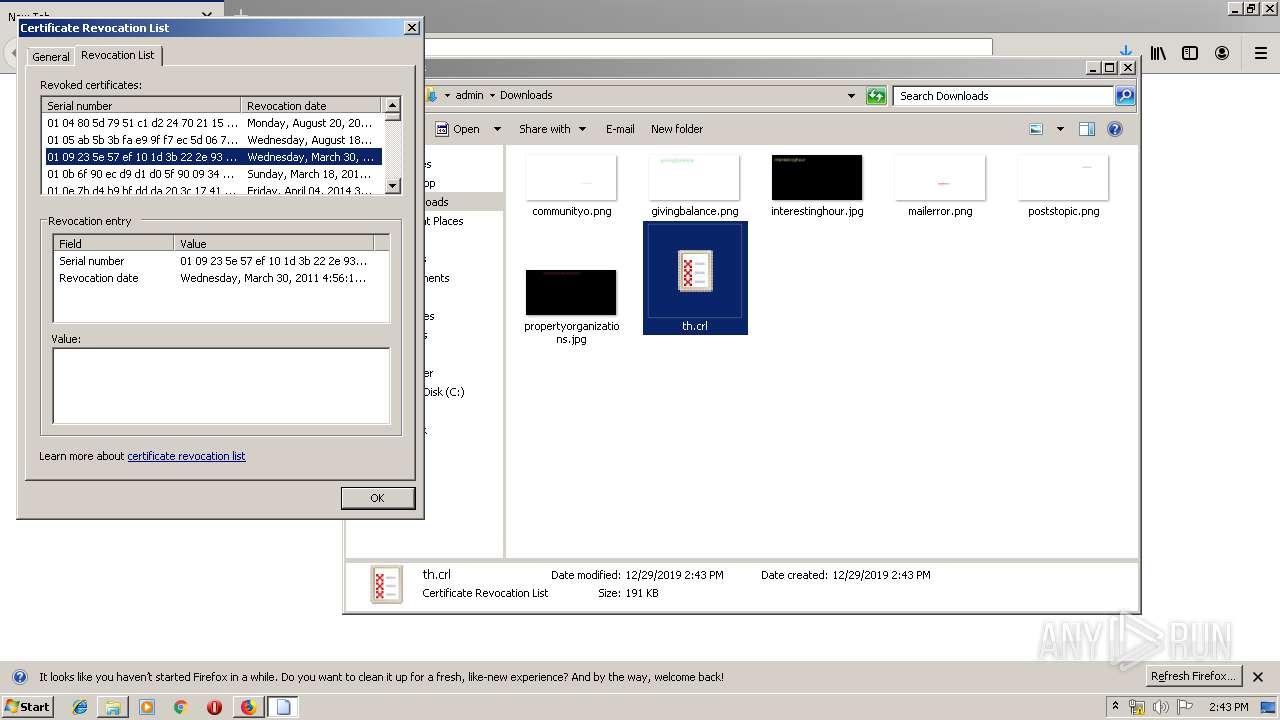1280x720 pixels.
Task: Expand view options dropdown arrow
Action: tap(1060, 129)
